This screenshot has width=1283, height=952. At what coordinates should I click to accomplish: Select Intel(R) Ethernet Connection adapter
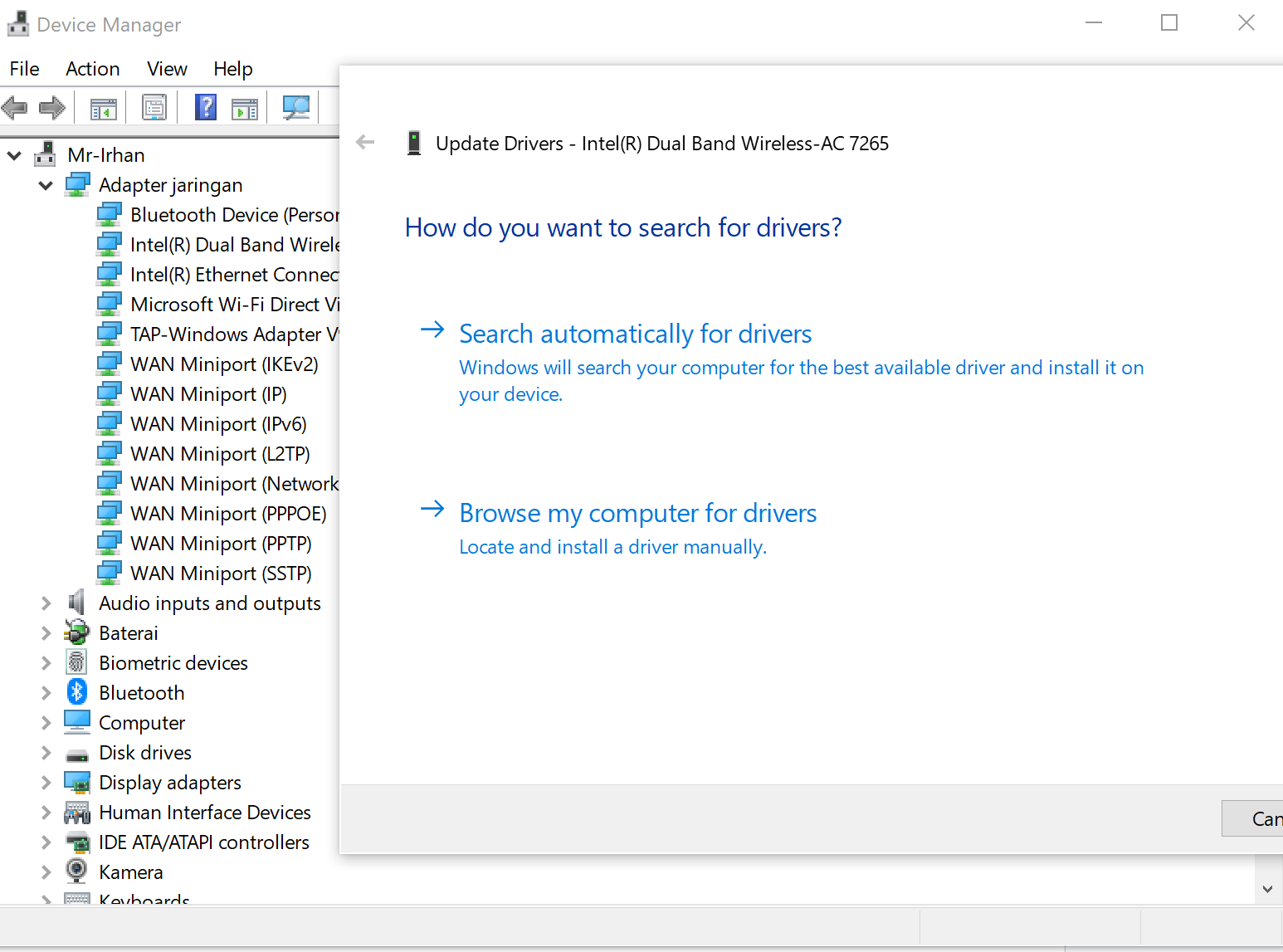(x=235, y=275)
